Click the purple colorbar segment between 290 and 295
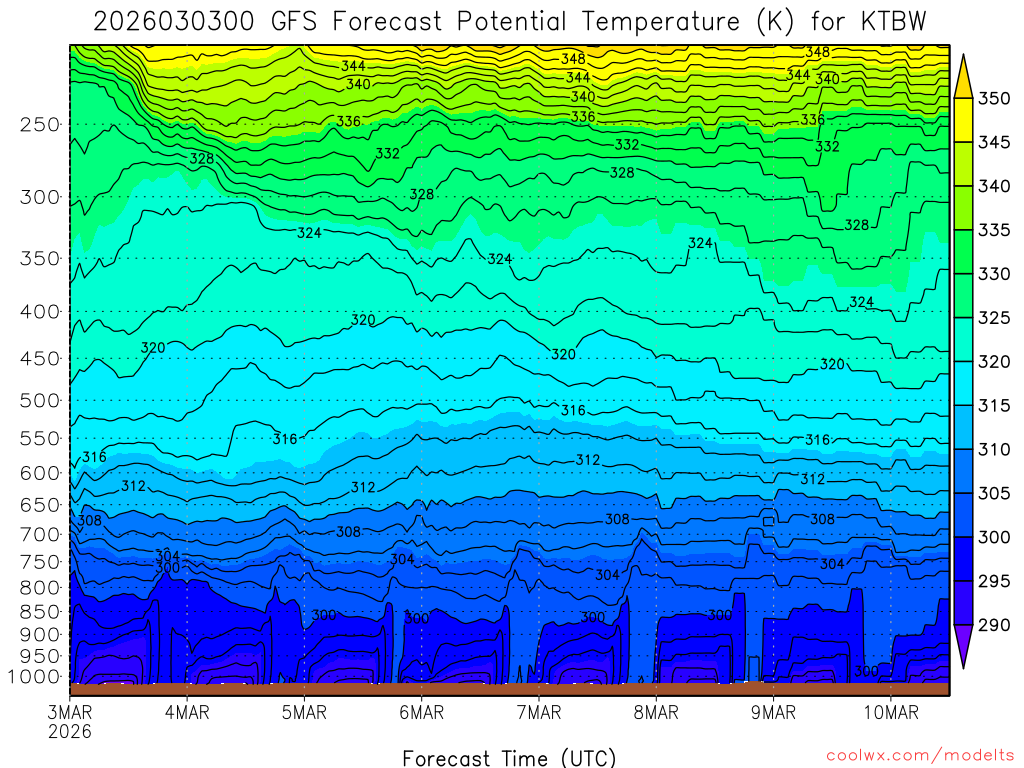 963,603
